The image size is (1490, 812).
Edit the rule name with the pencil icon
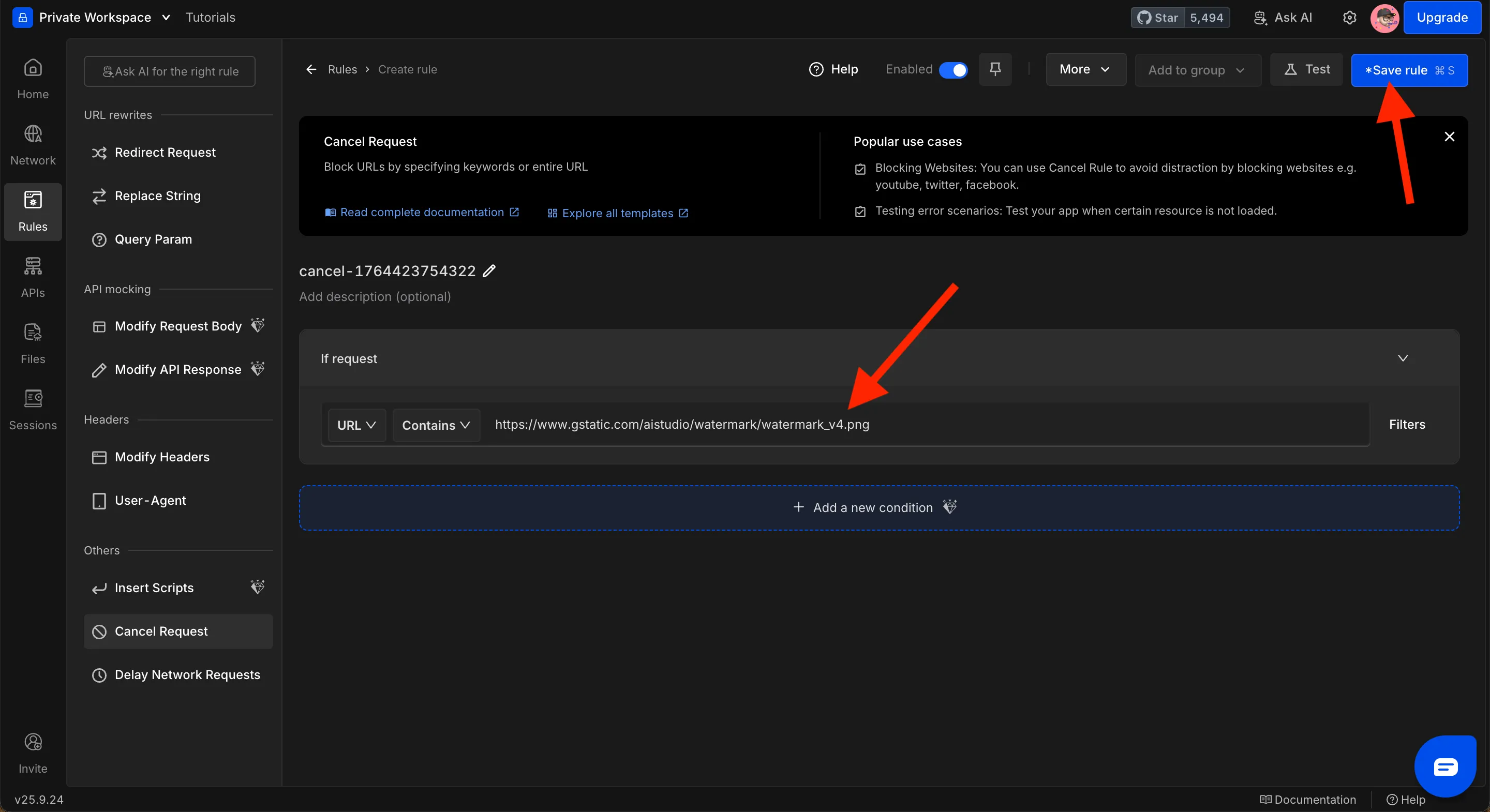pyautogui.click(x=489, y=270)
